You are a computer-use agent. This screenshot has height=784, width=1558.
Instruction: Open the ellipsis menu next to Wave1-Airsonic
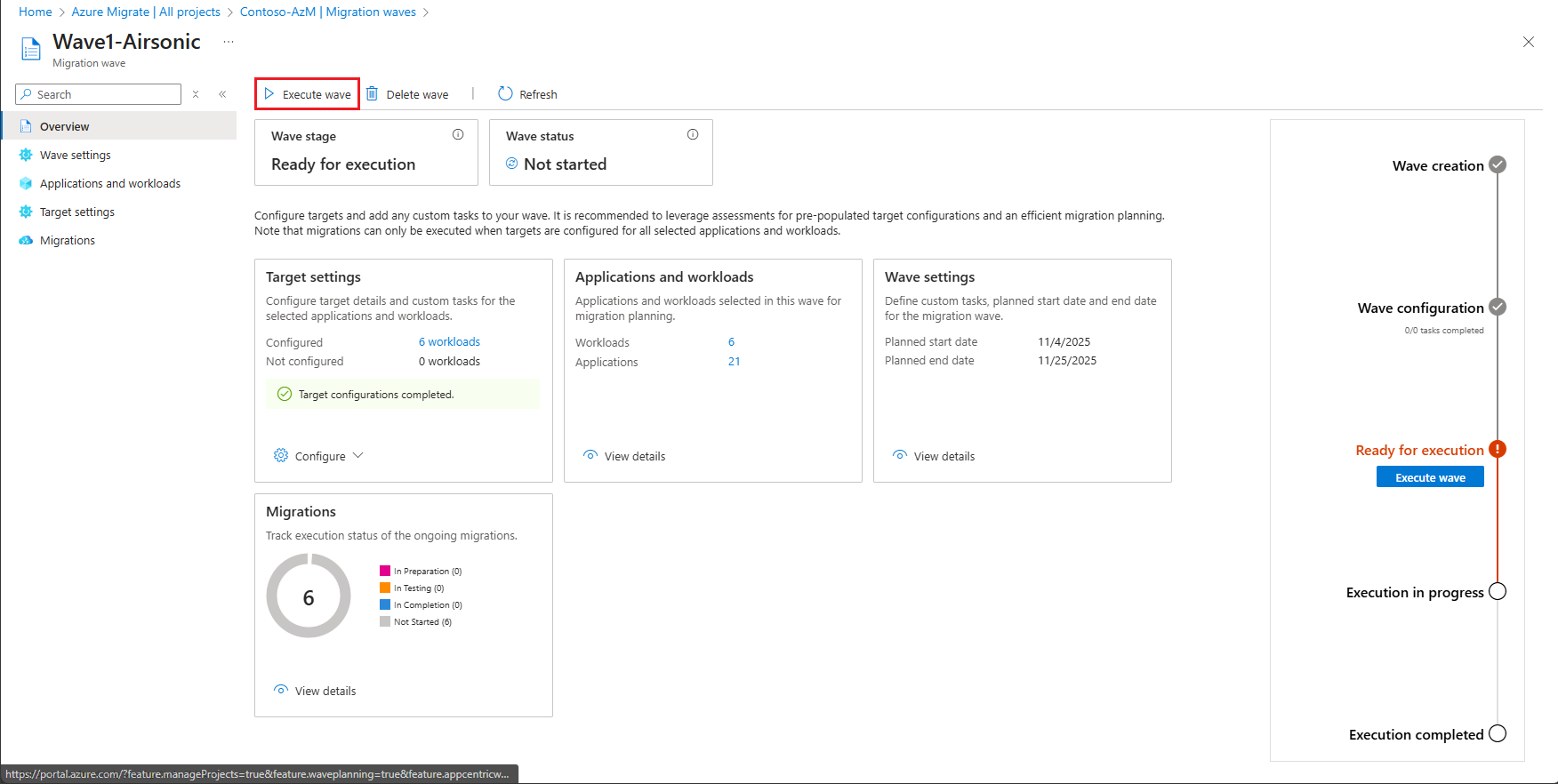tap(229, 42)
